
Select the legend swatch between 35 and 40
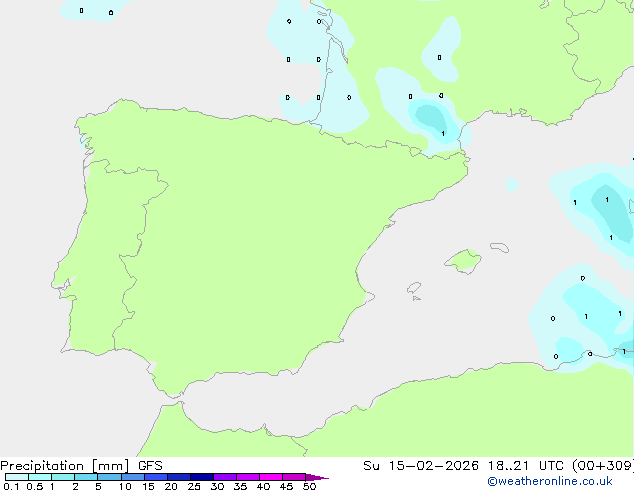click(x=248, y=477)
